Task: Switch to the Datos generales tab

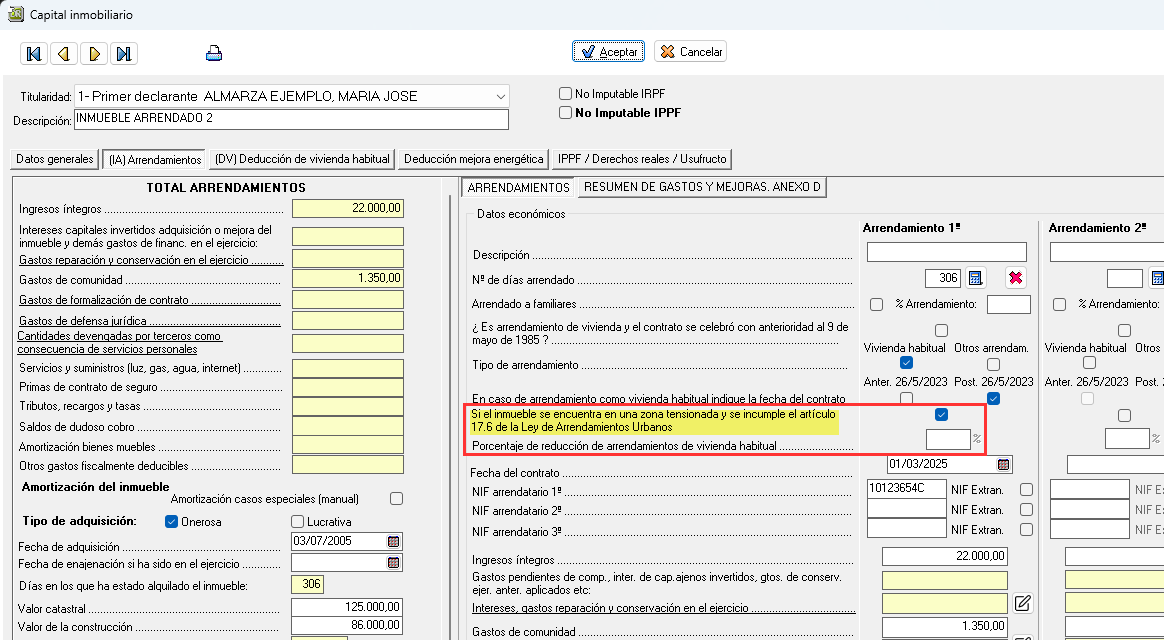Action: [x=55, y=159]
